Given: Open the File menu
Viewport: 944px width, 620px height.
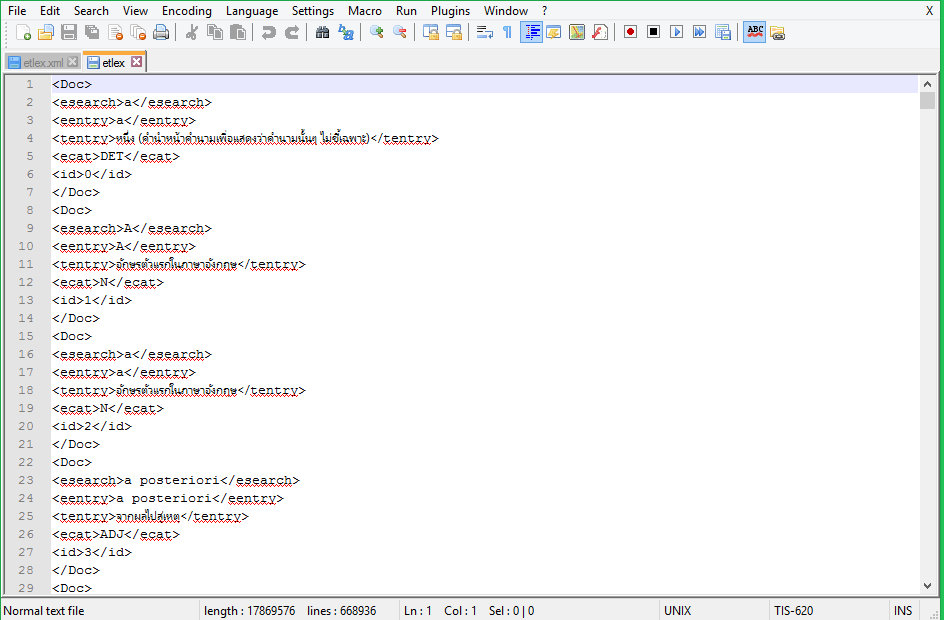Looking at the screenshot, I should 17,11.
